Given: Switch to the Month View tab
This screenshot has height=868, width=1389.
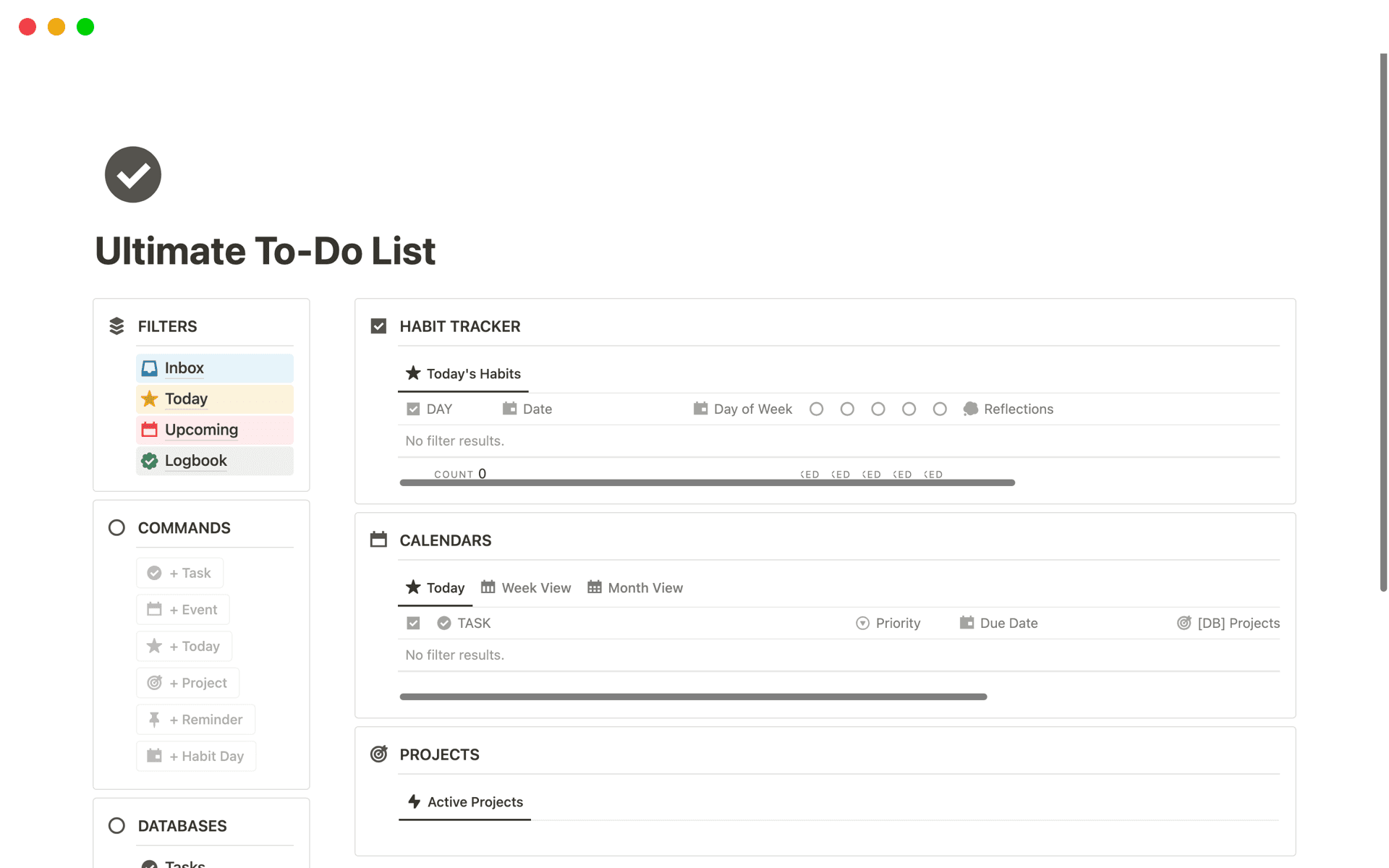Looking at the screenshot, I should click(x=634, y=587).
